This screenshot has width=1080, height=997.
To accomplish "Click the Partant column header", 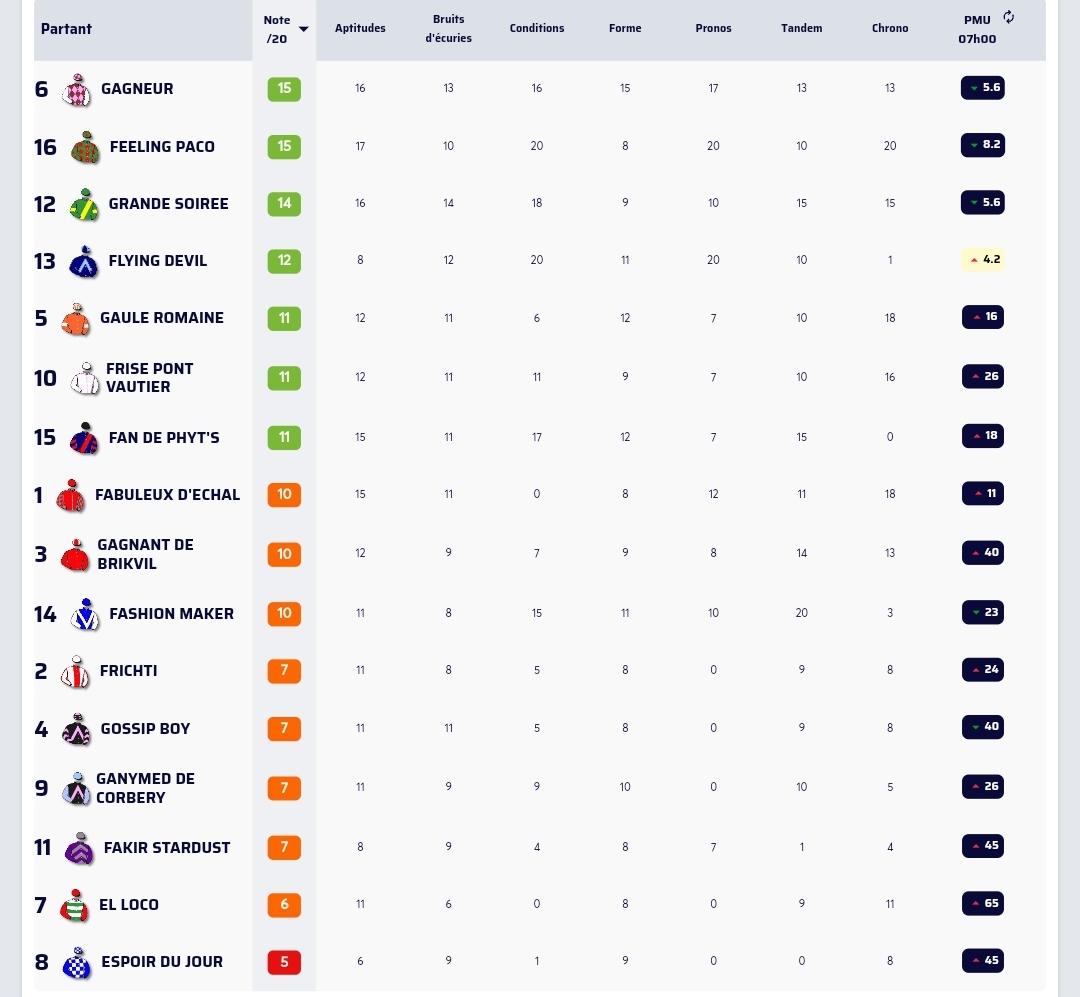I will [66, 29].
